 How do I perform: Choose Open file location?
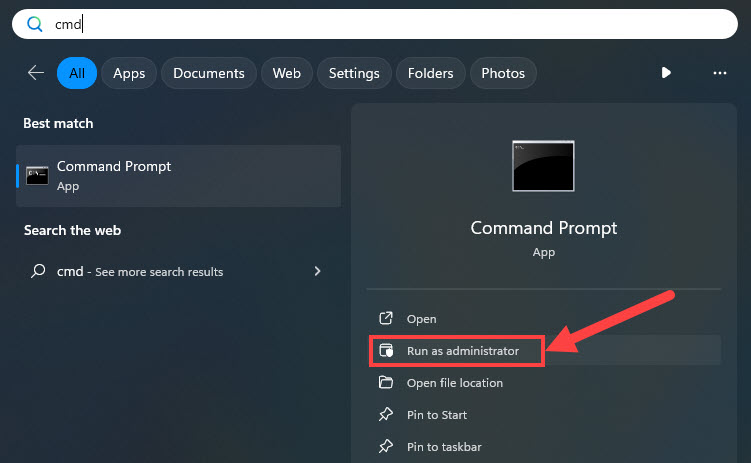click(x=544, y=383)
